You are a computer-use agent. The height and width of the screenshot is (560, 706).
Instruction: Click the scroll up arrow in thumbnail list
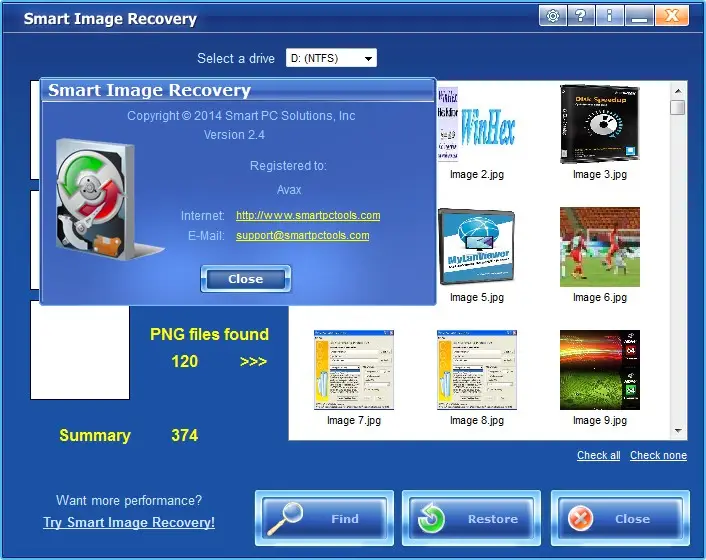point(678,91)
